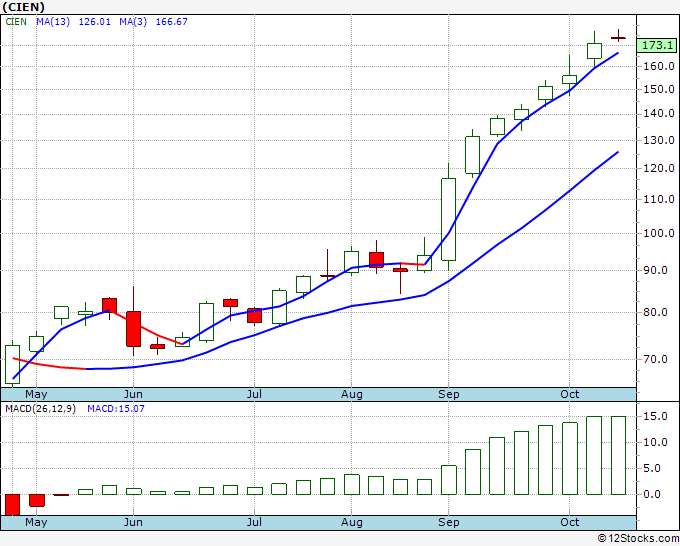The image size is (680, 546).
Task: Click the last green MACD histogram bar
Action: [618, 455]
